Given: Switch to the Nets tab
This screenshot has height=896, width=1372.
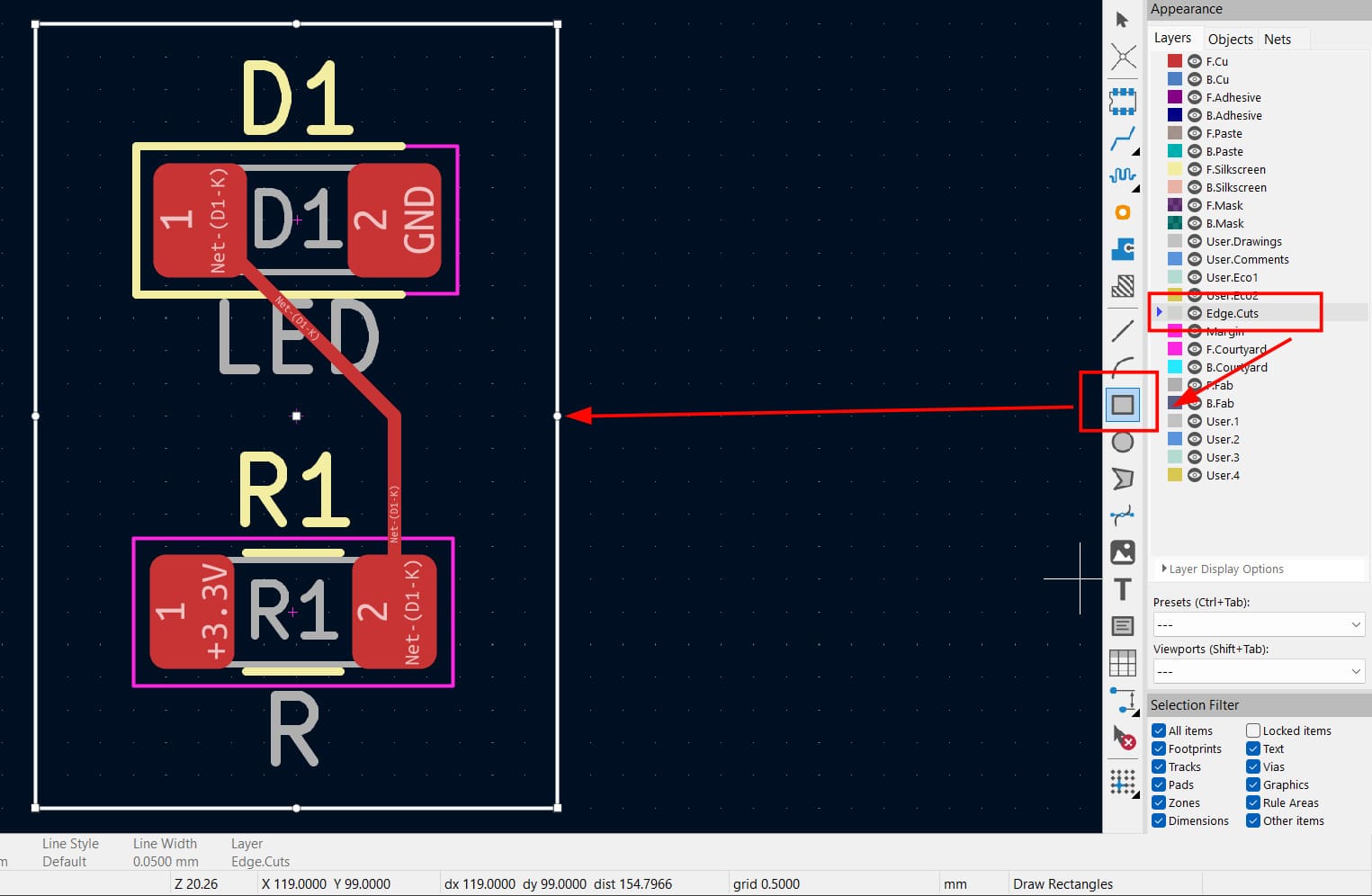Looking at the screenshot, I should tap(1278, 39).
